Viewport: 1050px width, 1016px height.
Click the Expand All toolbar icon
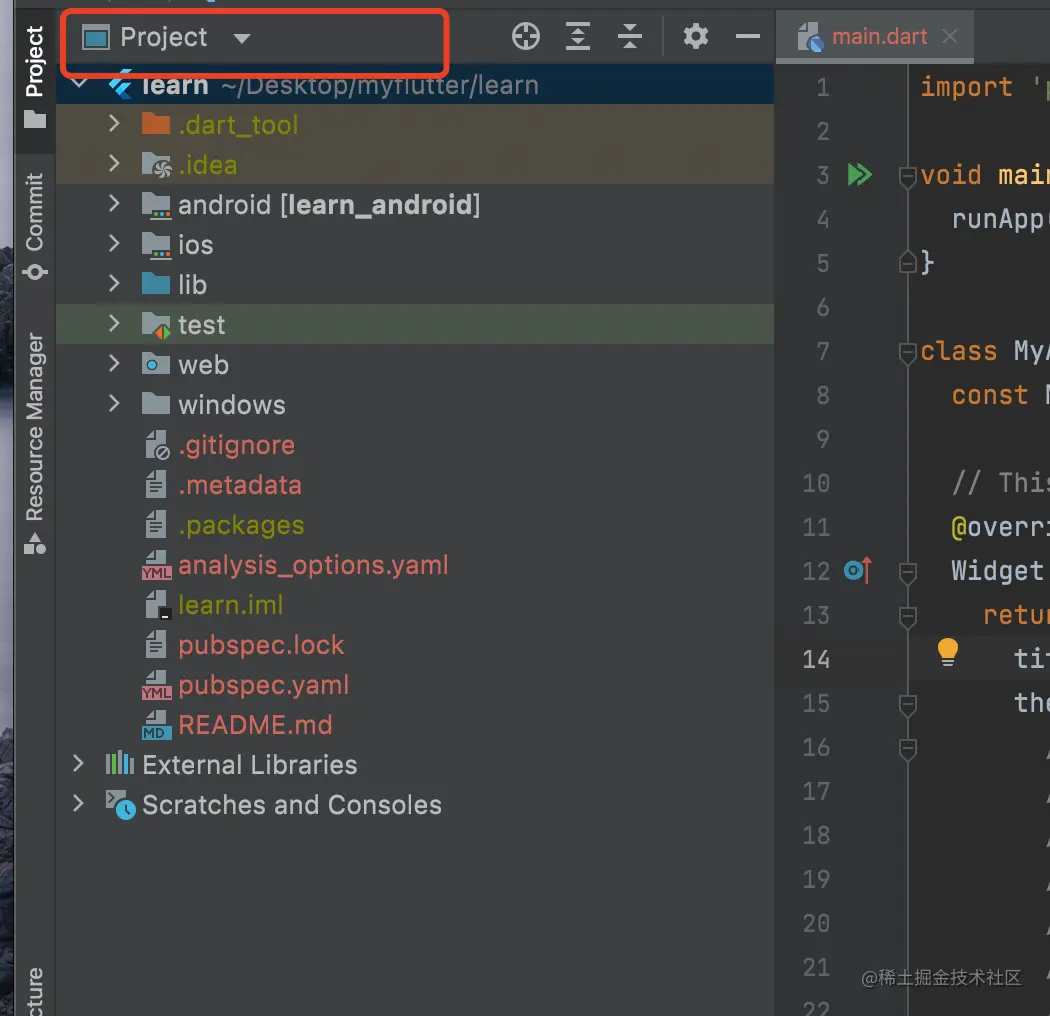tap(578, 36)
